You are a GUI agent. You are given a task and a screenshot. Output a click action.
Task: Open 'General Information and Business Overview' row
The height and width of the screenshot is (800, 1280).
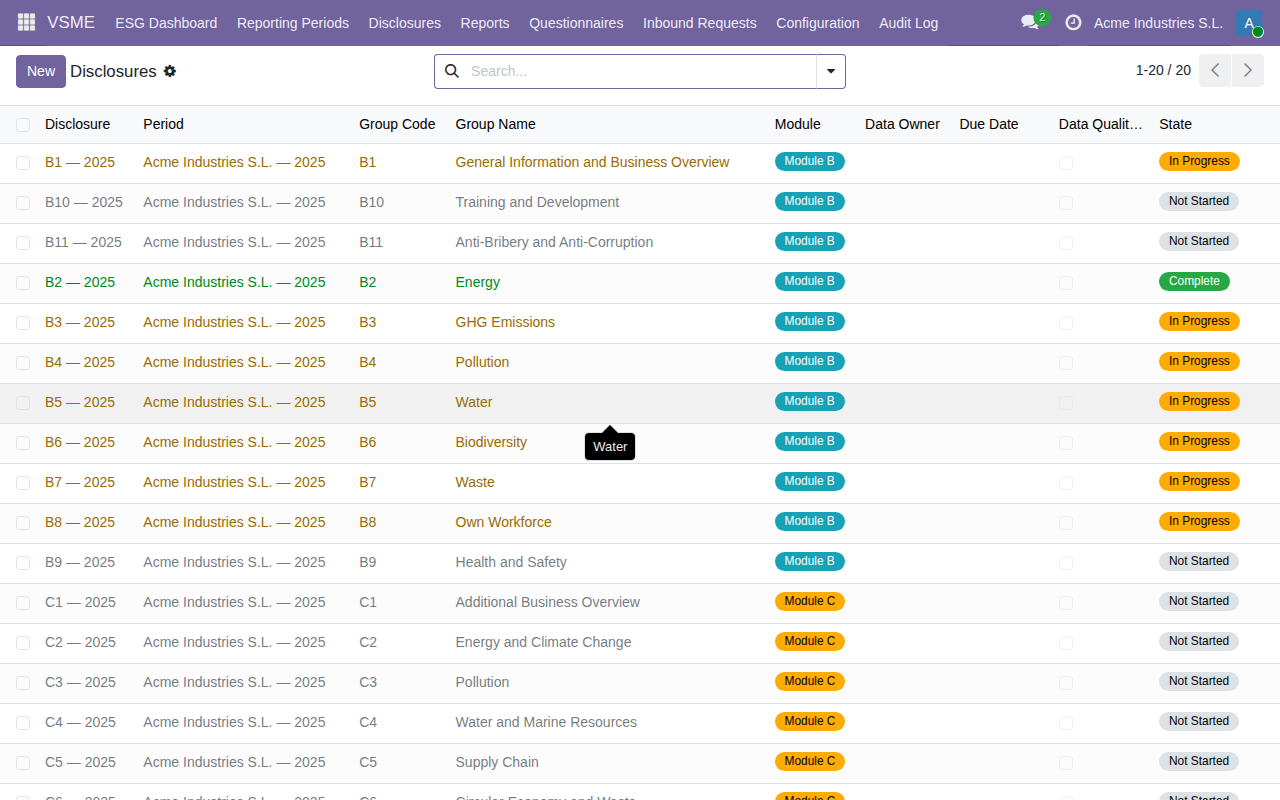coord(640,162)
